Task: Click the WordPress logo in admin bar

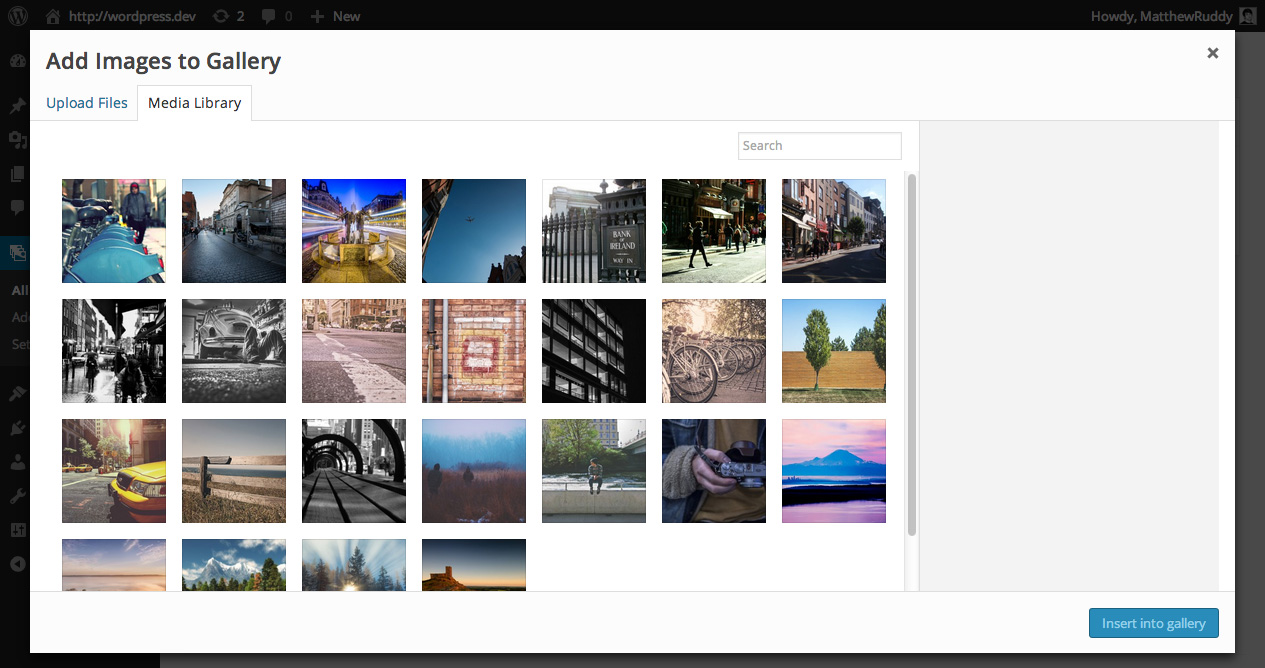Action: (x=17, y=16)
